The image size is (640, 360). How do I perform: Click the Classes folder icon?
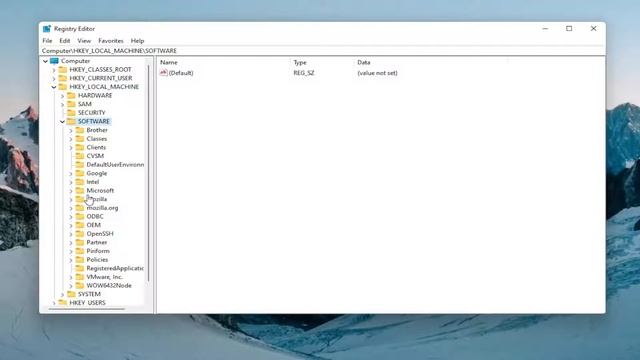80,138
